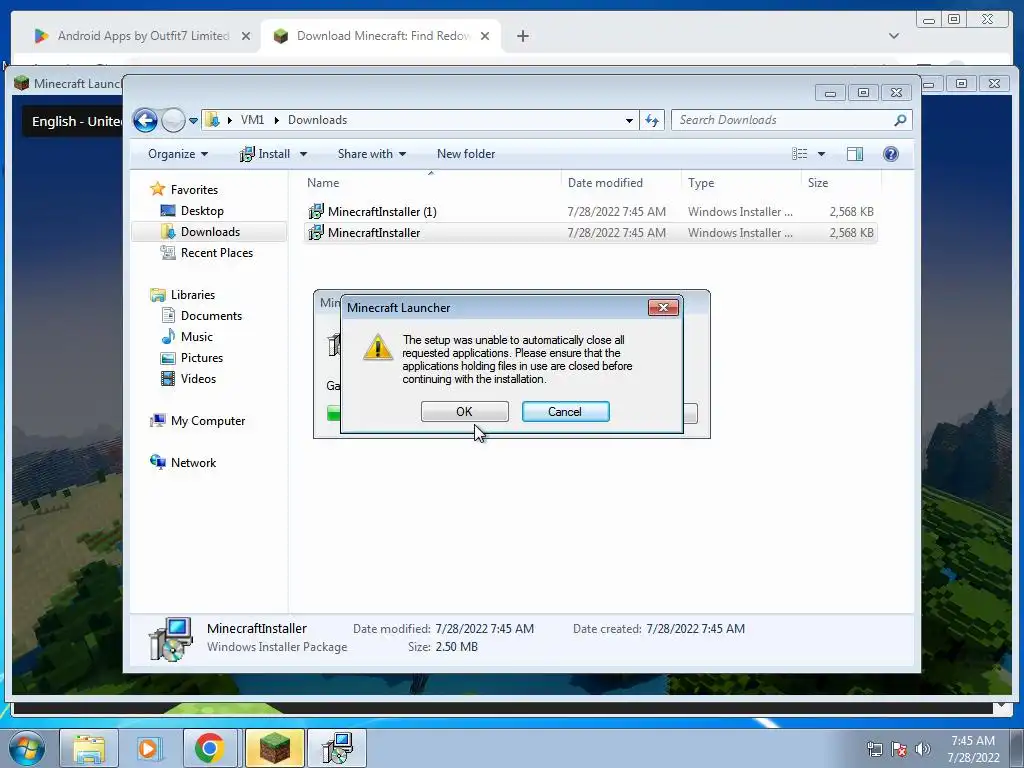Create a New folder
This screenshot has width=1024, height=768.
(x=466, y=154)
